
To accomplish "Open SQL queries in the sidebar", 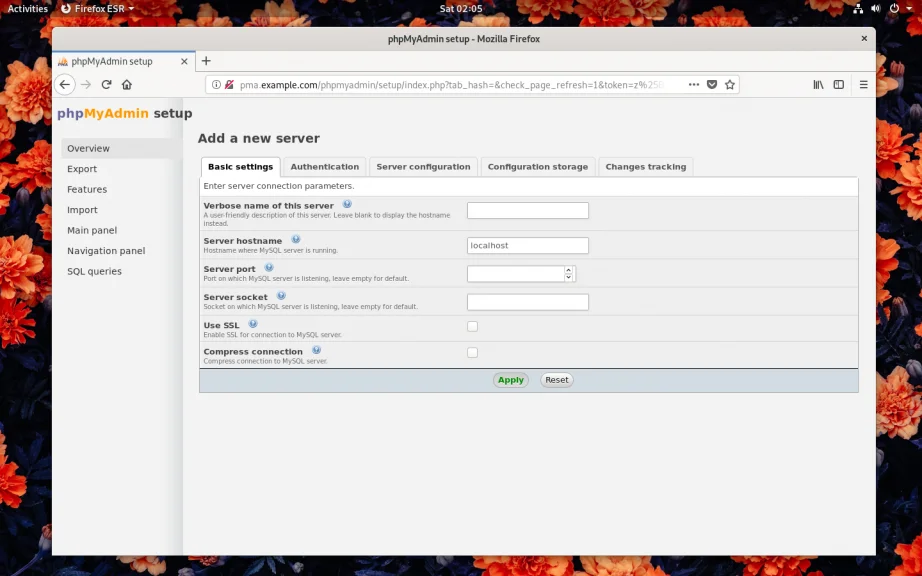I will coord(94,271).
